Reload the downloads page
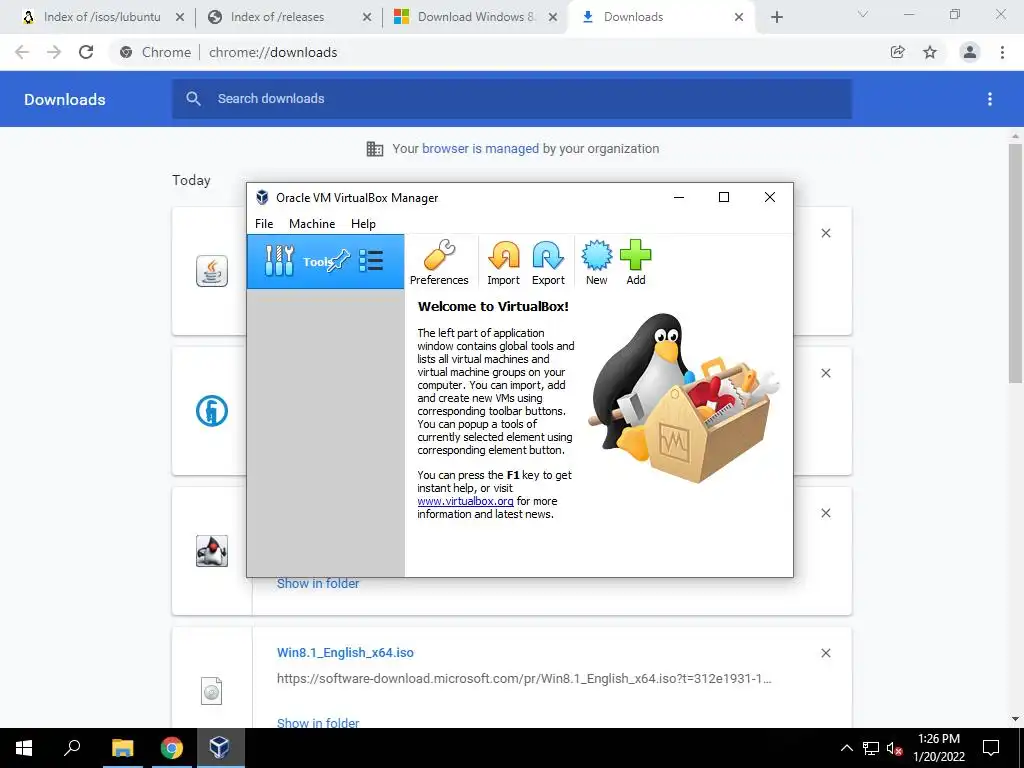 point(86,52)
